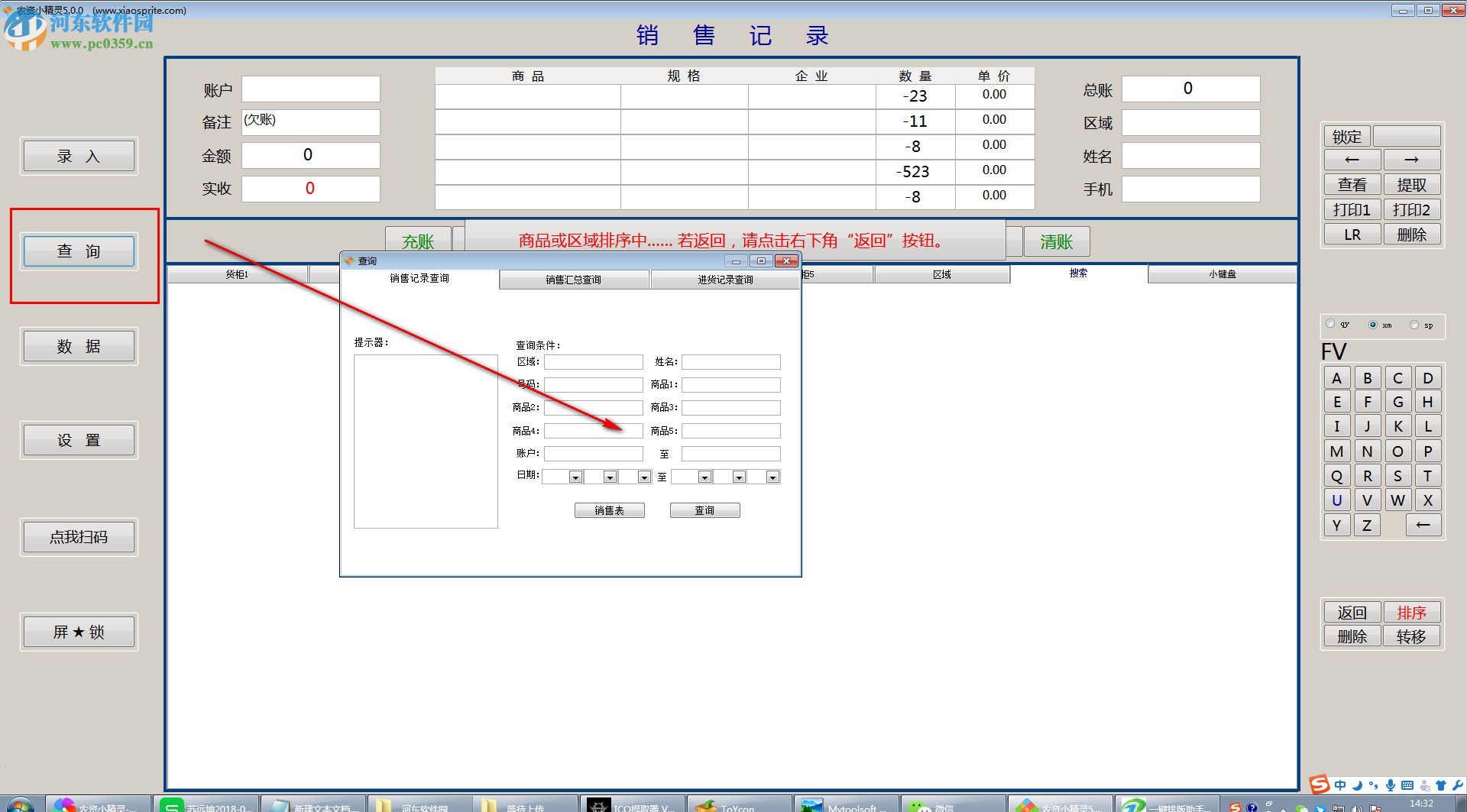Click the quantity cell showing -523
Screen dimensions: 1467x812
pyautogui.click(x=915, y=172)
